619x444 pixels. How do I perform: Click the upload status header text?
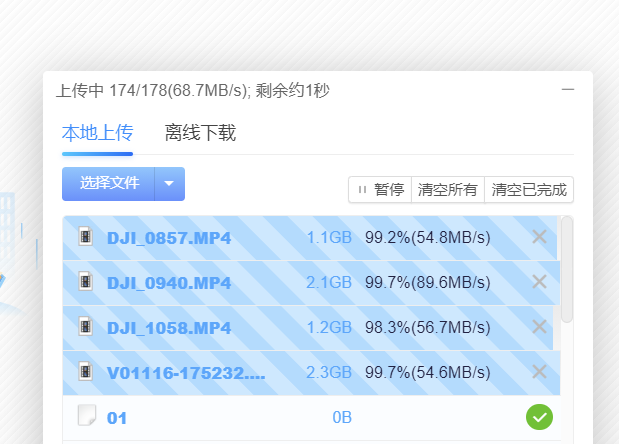pyautogui.click(x=193, y=91)
